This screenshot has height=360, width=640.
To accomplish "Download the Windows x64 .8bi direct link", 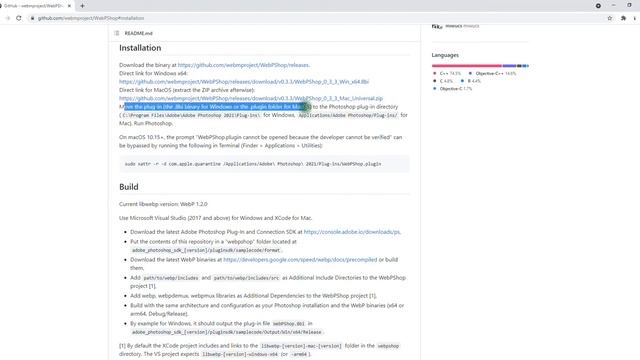I will pyautogui.click(x=244, y=82).
